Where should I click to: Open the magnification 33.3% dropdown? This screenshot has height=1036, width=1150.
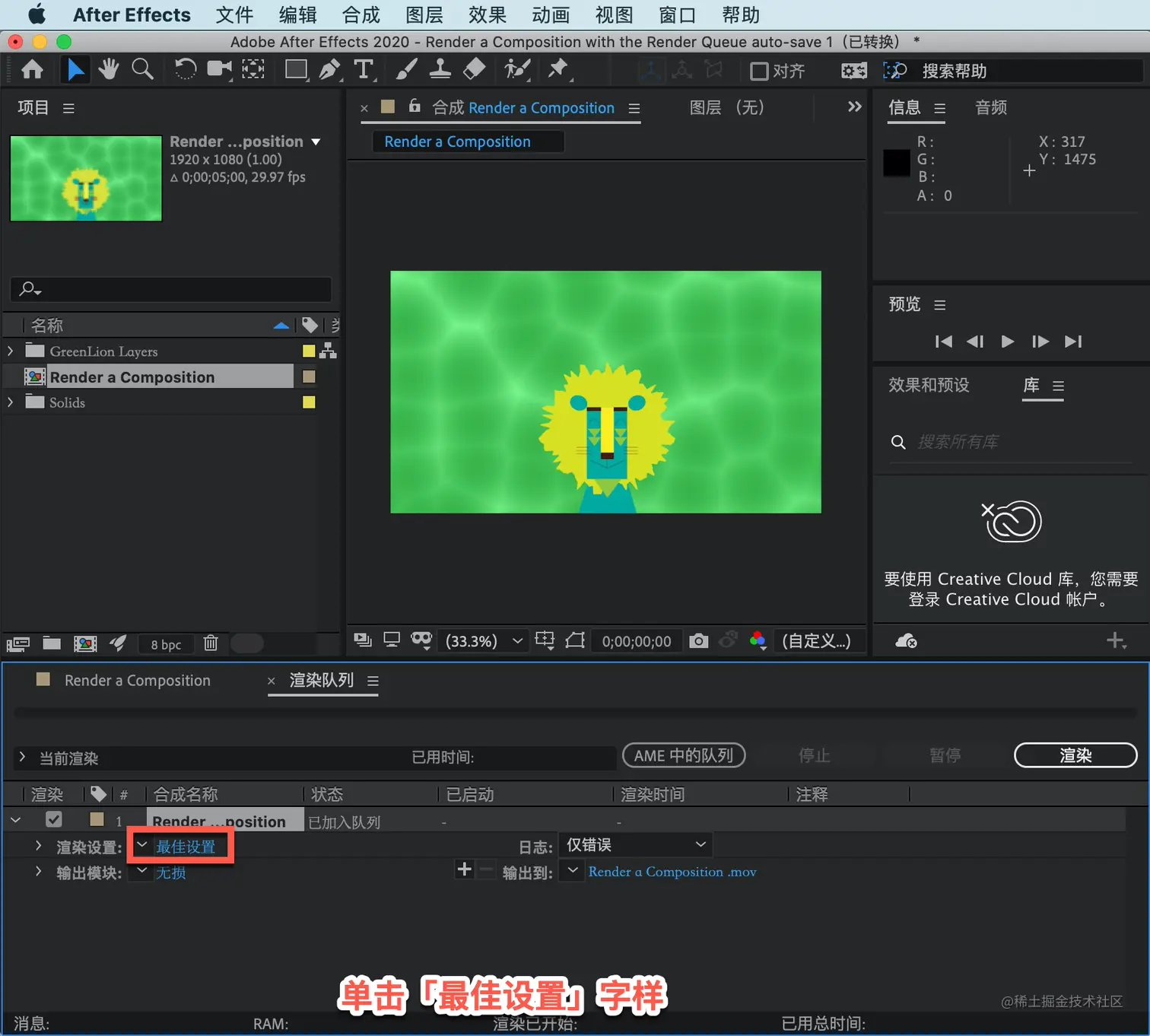pyautogui.click(x=484, y=641)
